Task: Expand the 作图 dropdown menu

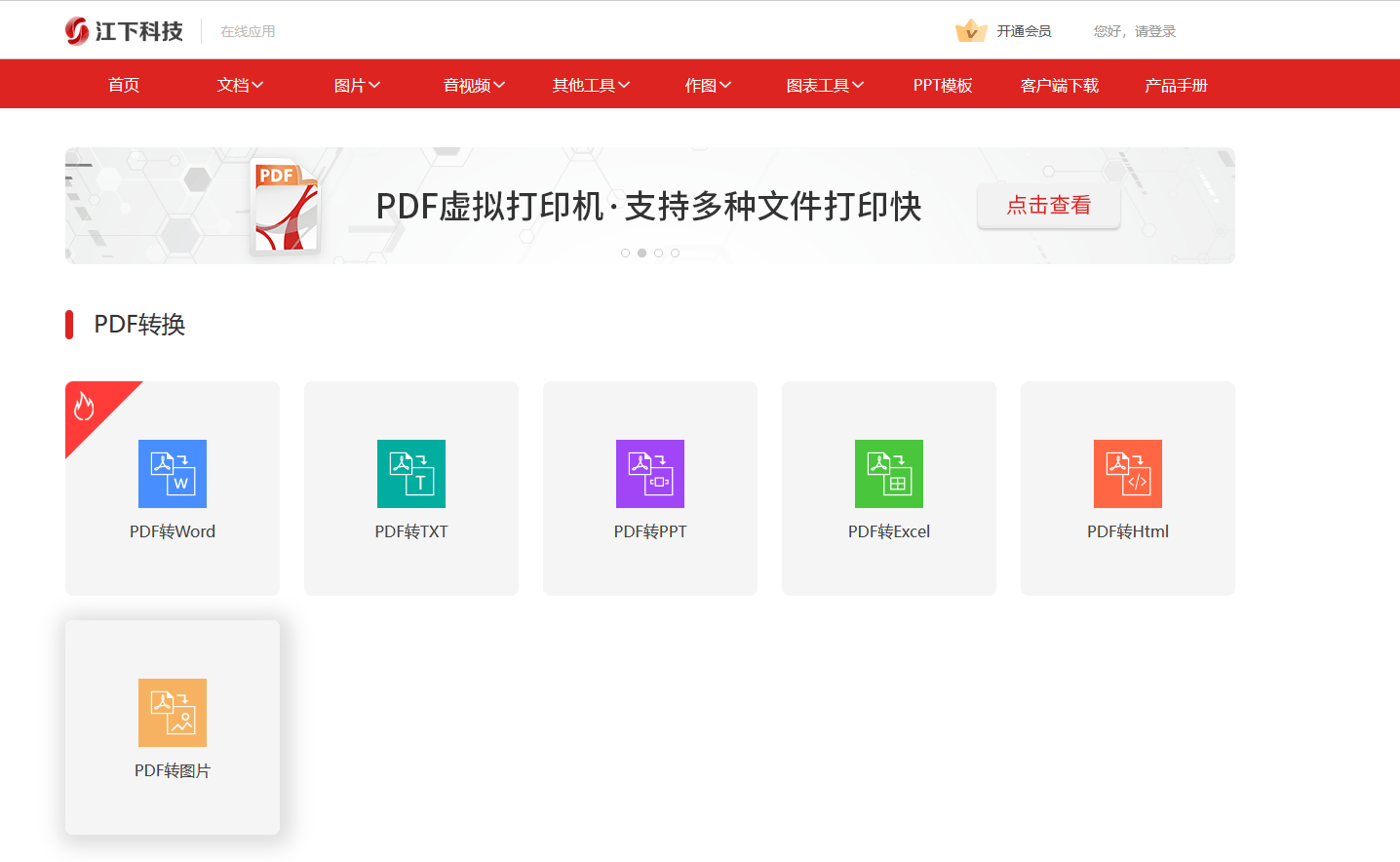Action: 708,85
